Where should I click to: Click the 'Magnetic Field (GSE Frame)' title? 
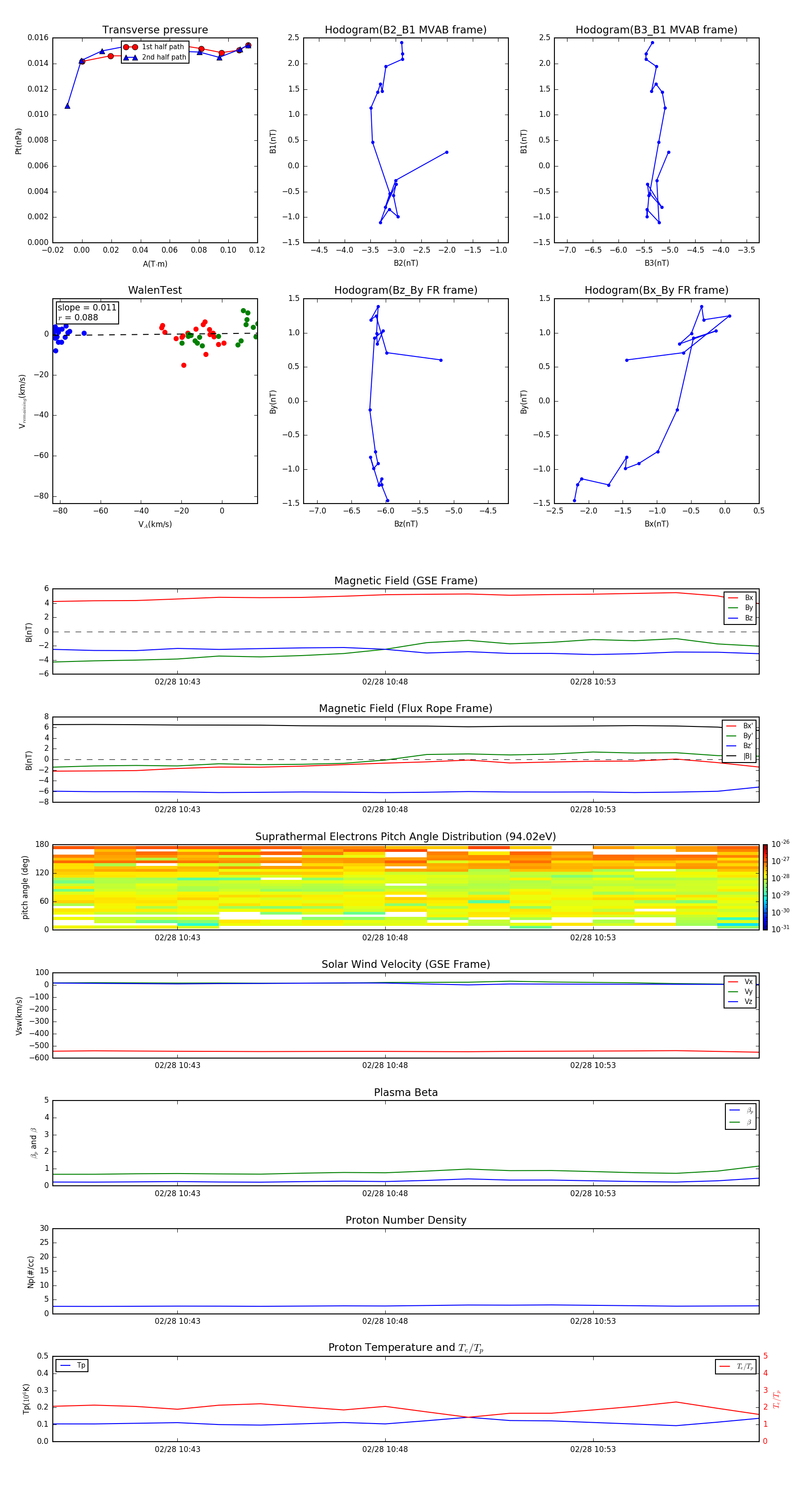coord(406,581)
